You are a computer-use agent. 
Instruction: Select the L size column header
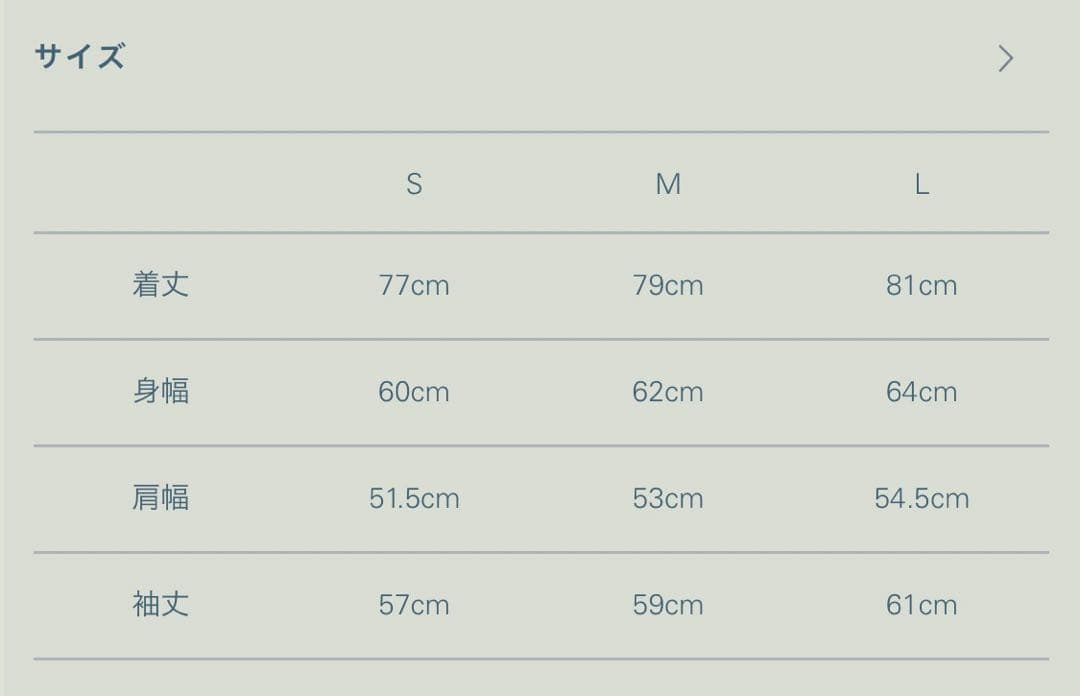(922, 184)
